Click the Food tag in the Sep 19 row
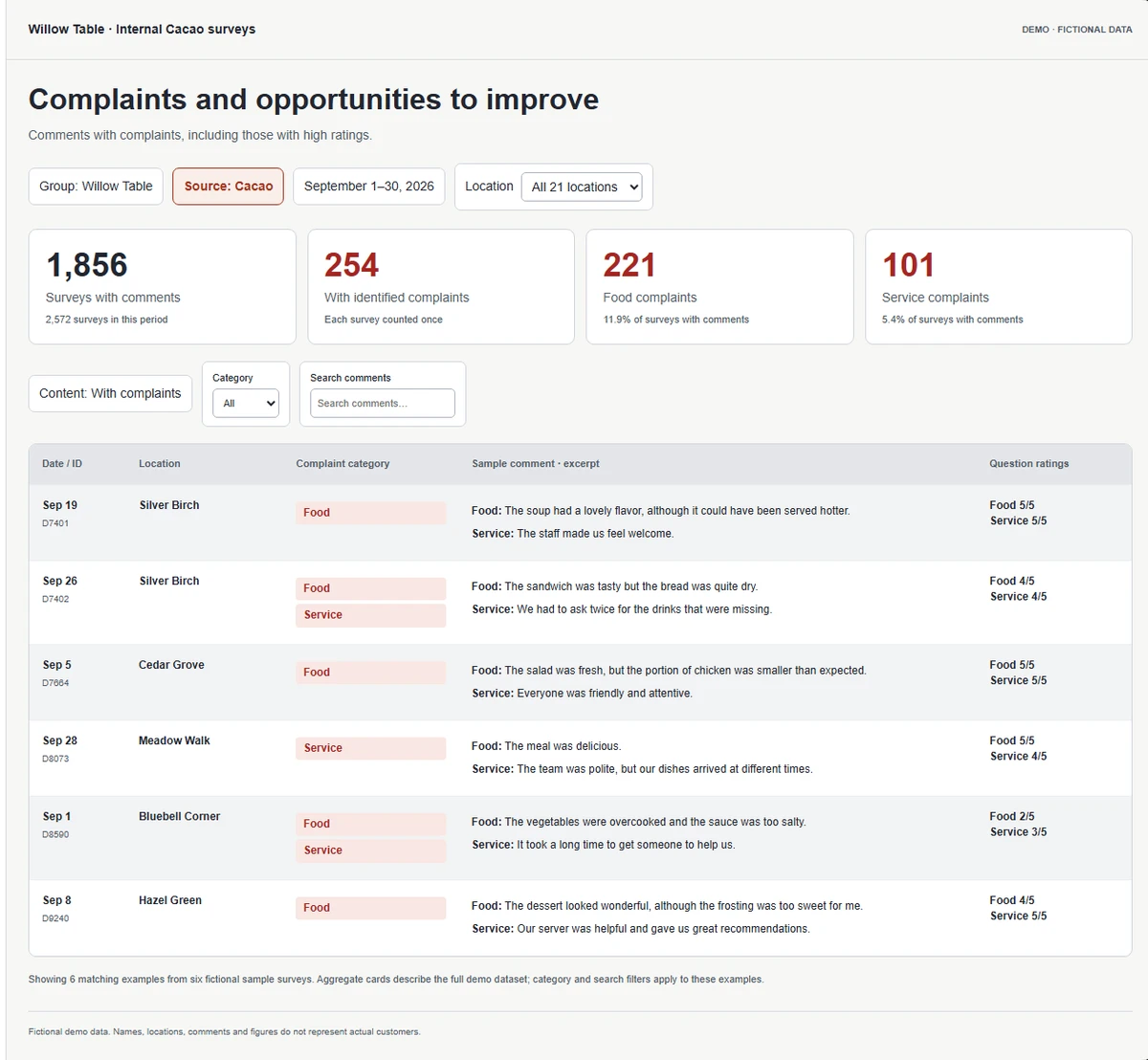Viewport: 1148px width, 1060px height. pyautogui.click(x=370, y=513)
